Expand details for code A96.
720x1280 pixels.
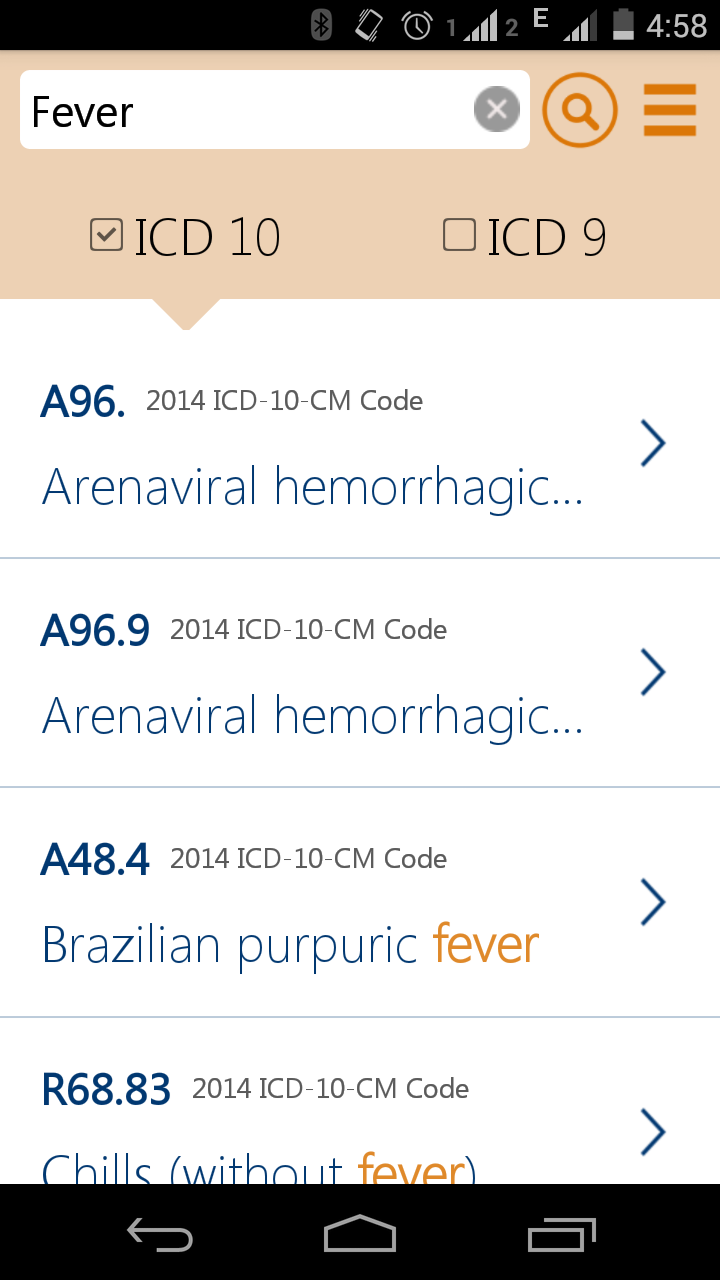click(x=652, y=442)
